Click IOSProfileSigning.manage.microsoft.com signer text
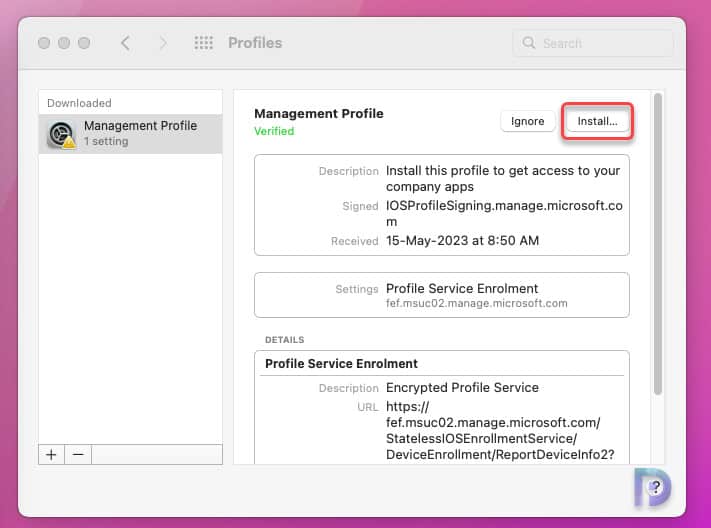The height and width of the screenshot is (528, 711). click(504, 214)
